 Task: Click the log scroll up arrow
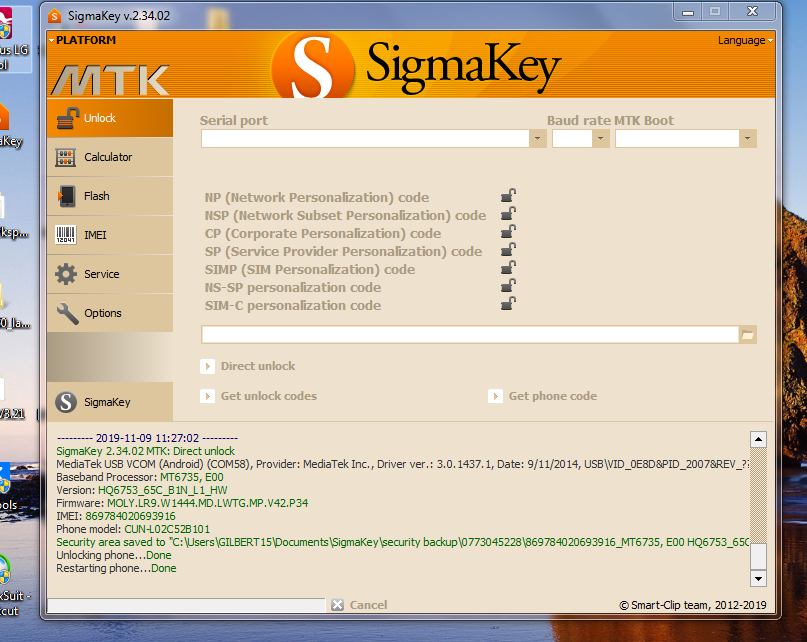[x=758, y=440]
